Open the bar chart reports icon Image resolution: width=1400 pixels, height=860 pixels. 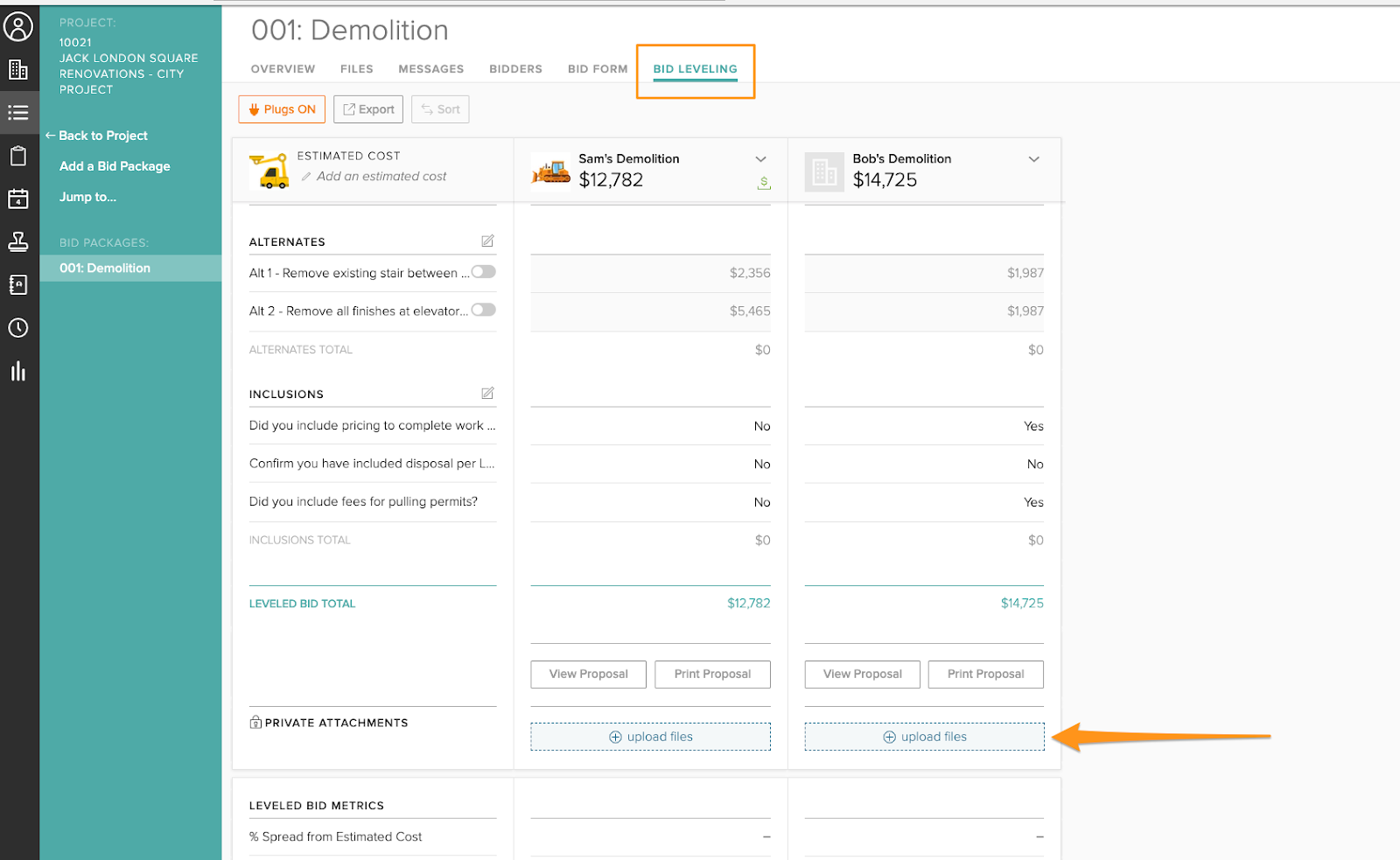(x=18, y=371)
